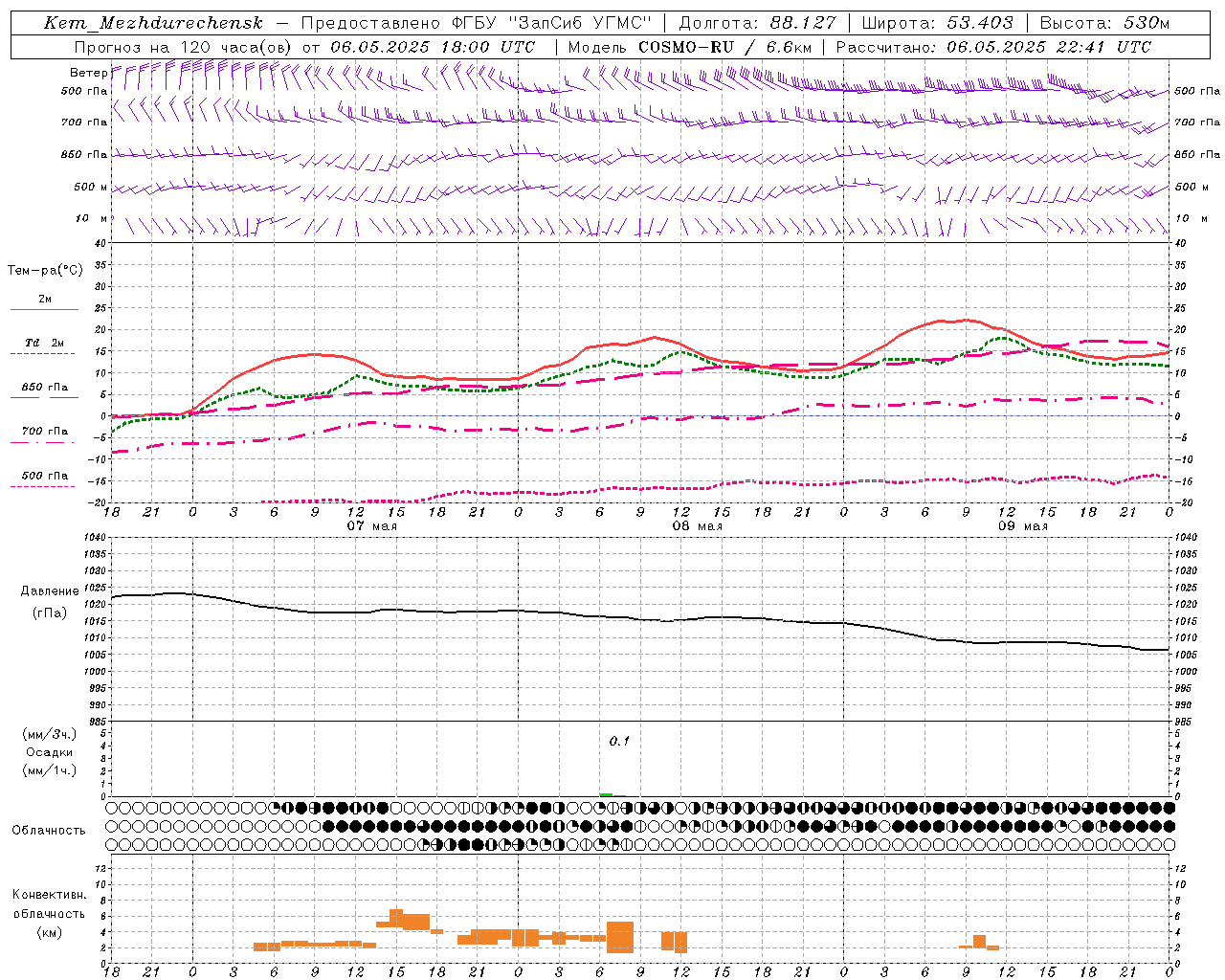
Task: Click the date label 08 мая
Action: [698, 526]
